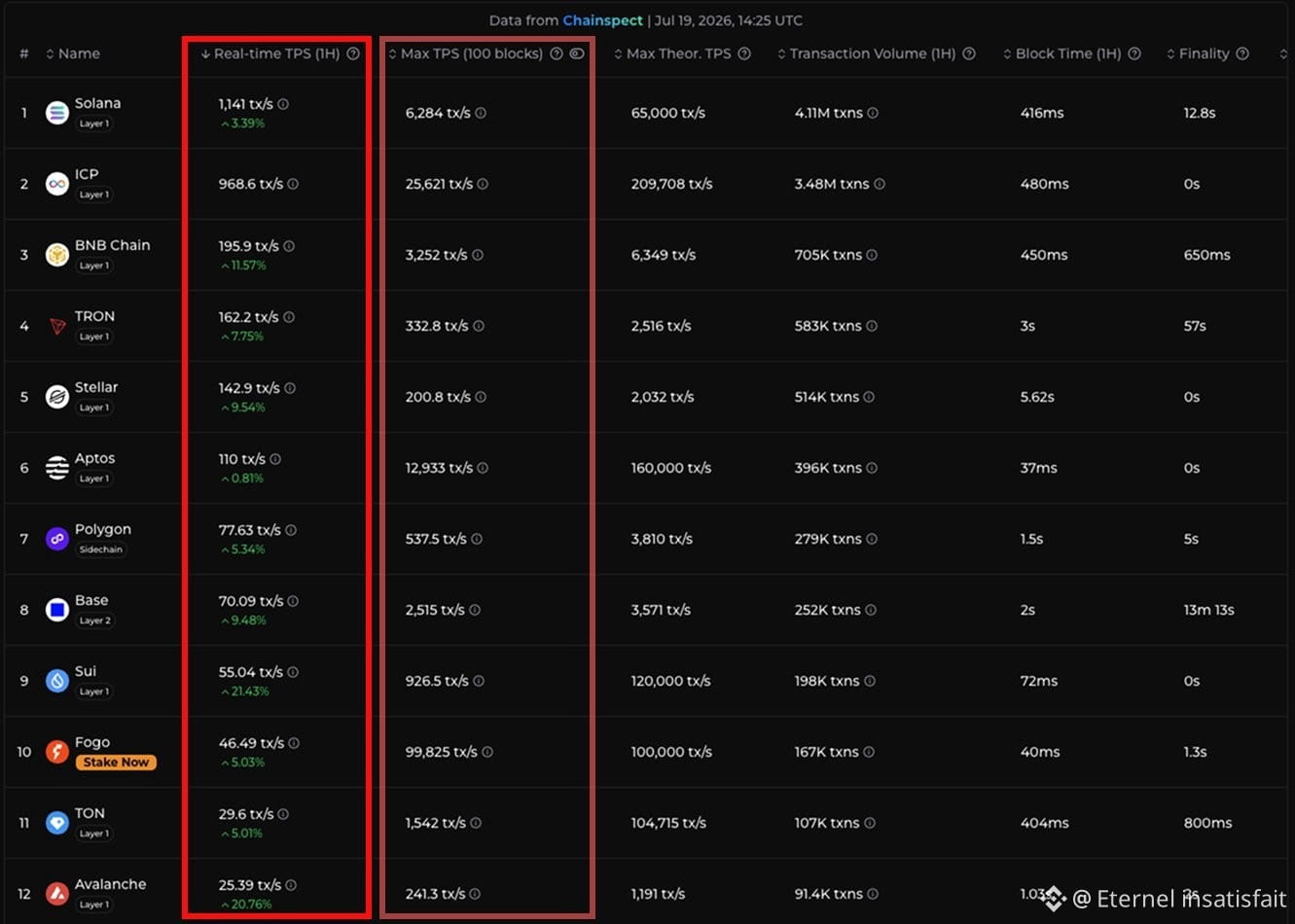The image size is (1295, 924).
Task: Open help icon beside Max TPS (100 blocks) header
Action: pyautogui.click(x=557, y=53)
